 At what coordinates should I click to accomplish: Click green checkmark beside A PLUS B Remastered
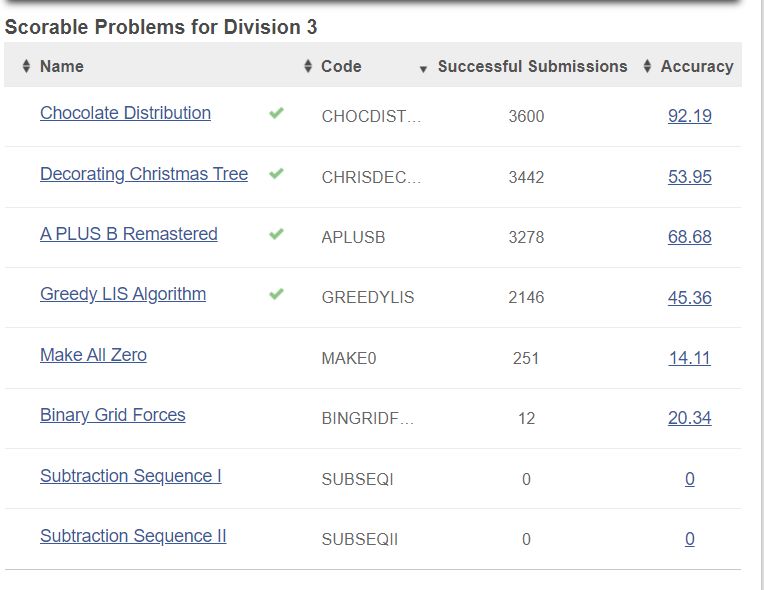(277, 234)
